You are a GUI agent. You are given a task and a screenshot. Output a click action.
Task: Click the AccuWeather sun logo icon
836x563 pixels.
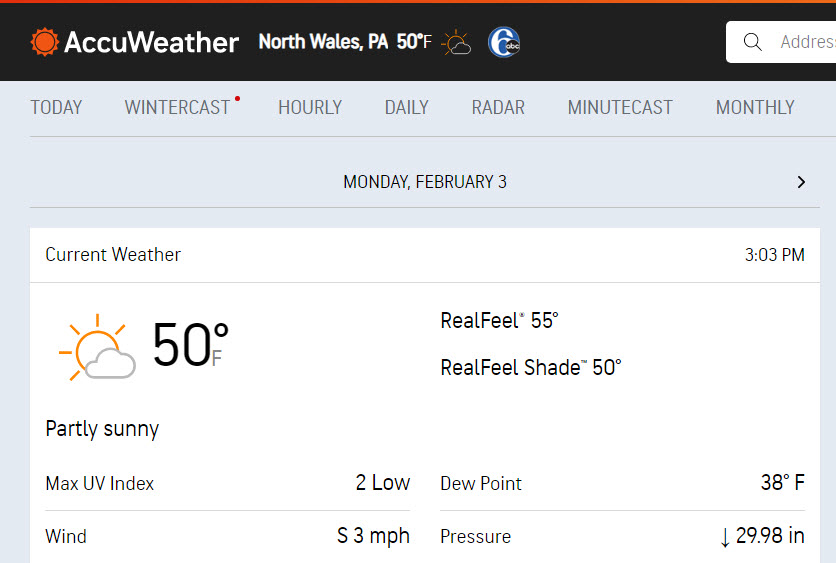pos(44,42)
